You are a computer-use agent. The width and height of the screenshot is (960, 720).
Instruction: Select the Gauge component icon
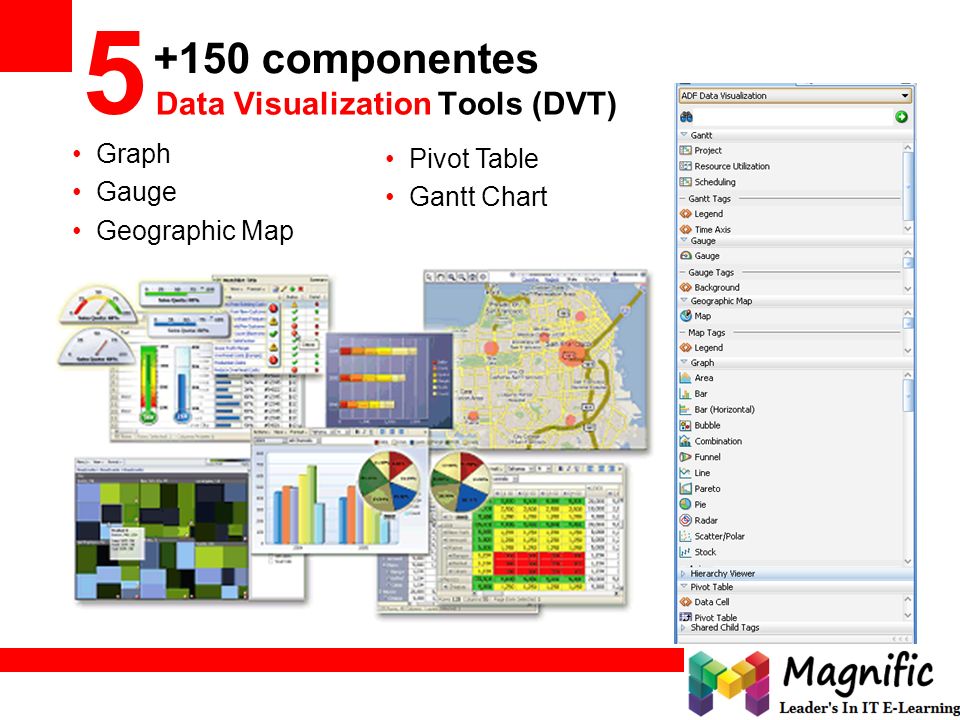686,255
